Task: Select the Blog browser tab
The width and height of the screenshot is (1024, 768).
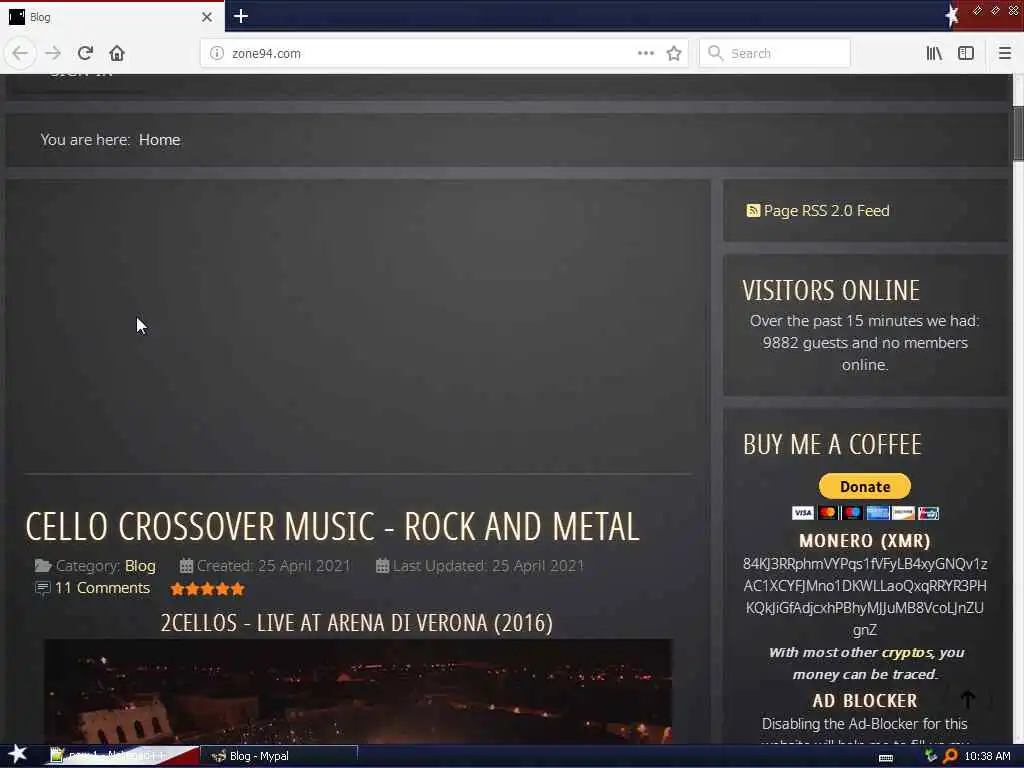Action: tap(111, 17)
